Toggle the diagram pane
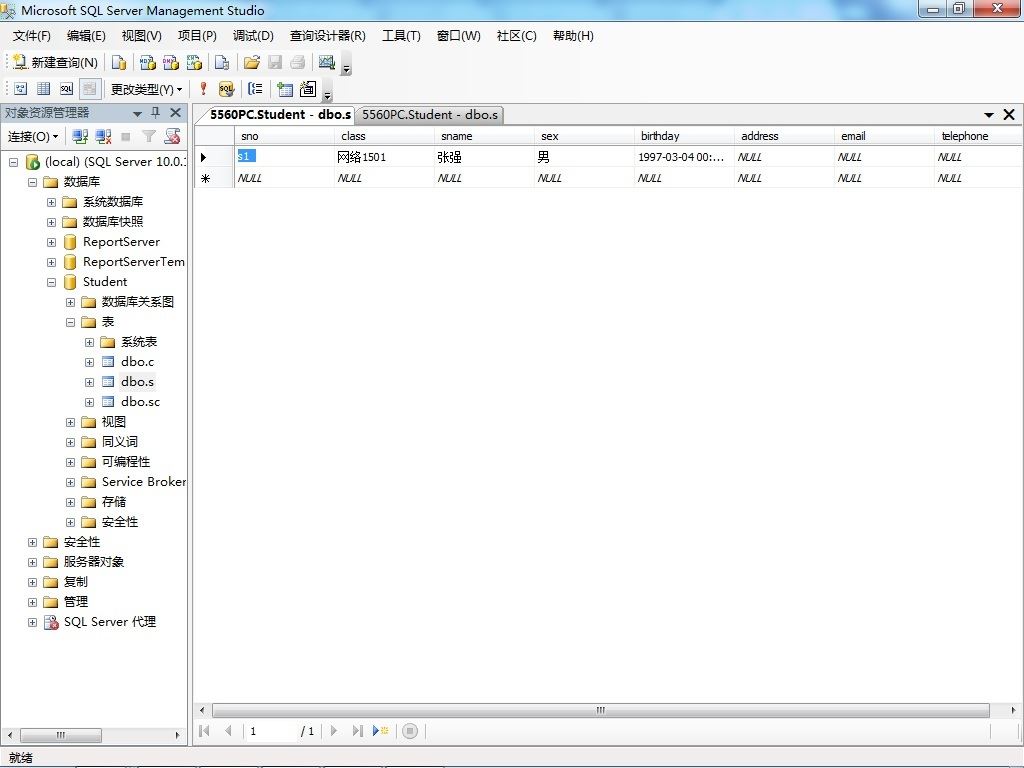1024x768 pixels. tap(21, 89)
